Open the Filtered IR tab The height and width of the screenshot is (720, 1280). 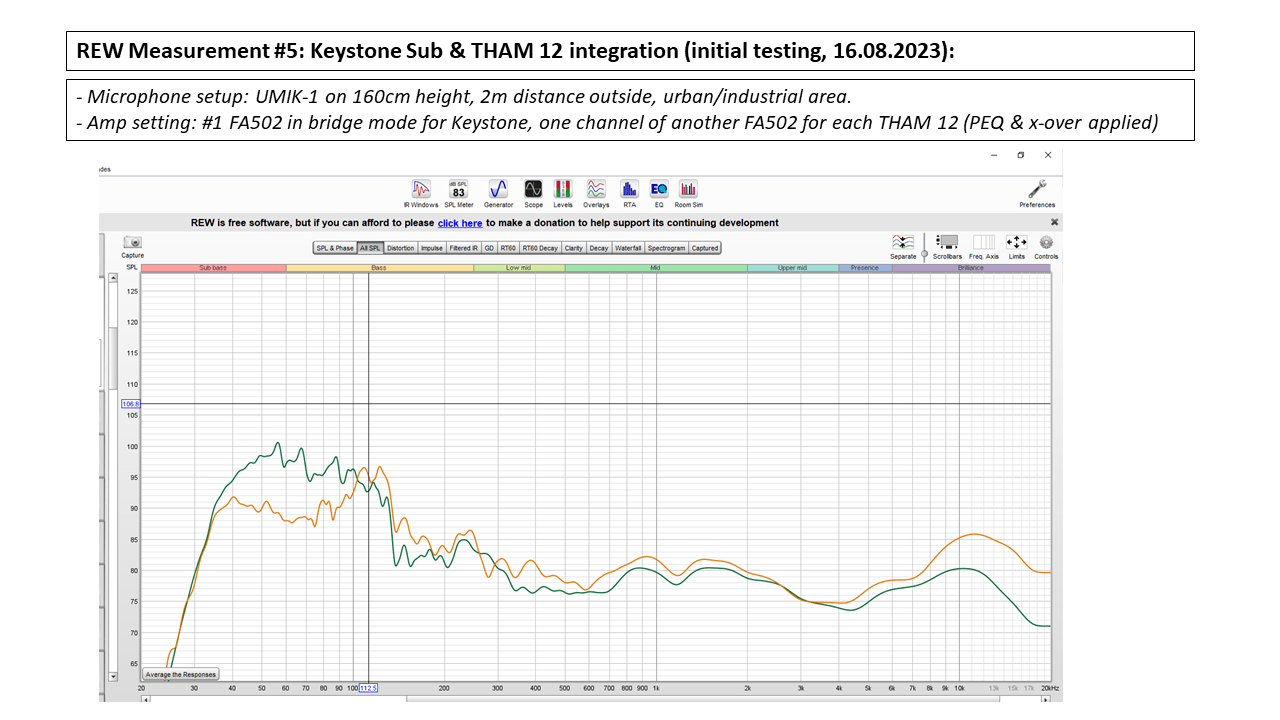coord(463,248)
